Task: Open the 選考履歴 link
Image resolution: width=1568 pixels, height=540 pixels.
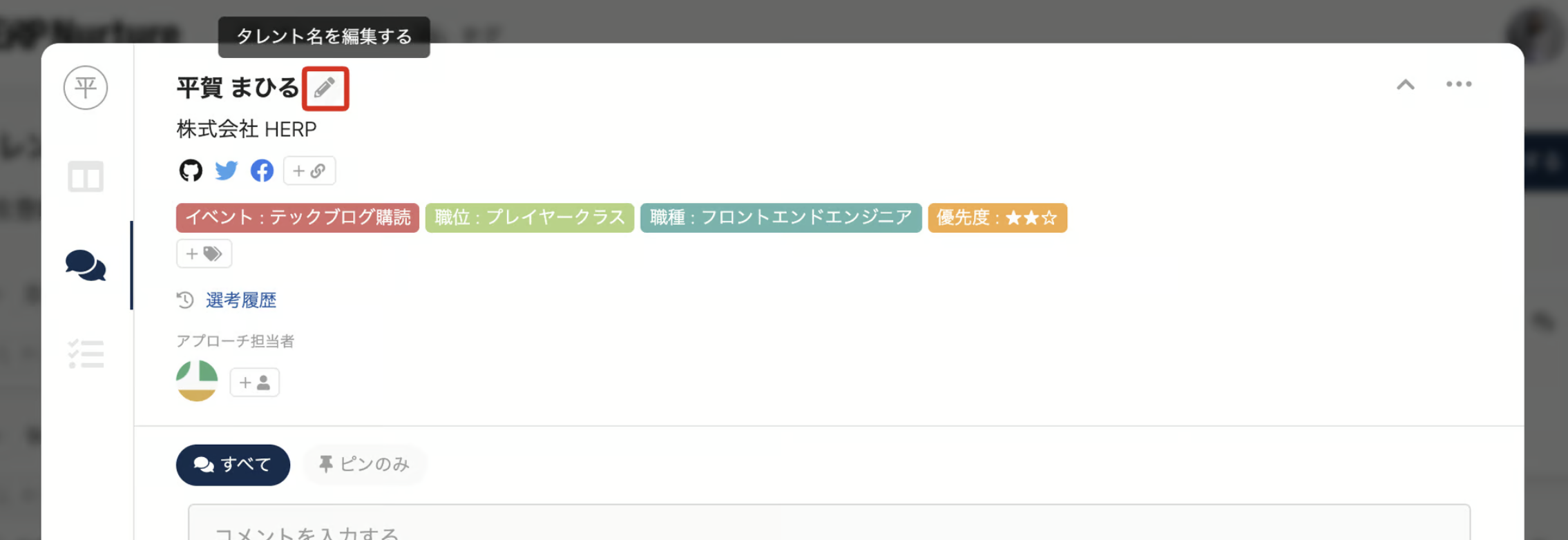Action: 241,300
